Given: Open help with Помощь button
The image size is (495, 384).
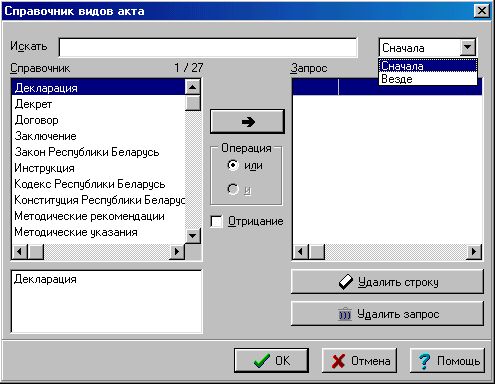Looking at the screenshot, I should coord(447,361).
